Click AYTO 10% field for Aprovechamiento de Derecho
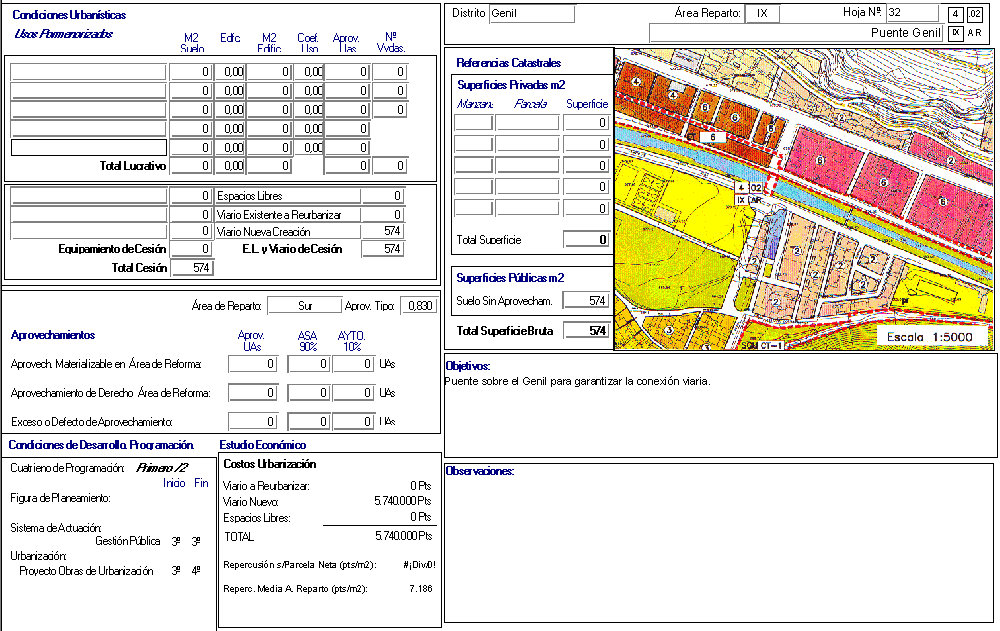The image size is (1000, 631). [x=353, y=392]
